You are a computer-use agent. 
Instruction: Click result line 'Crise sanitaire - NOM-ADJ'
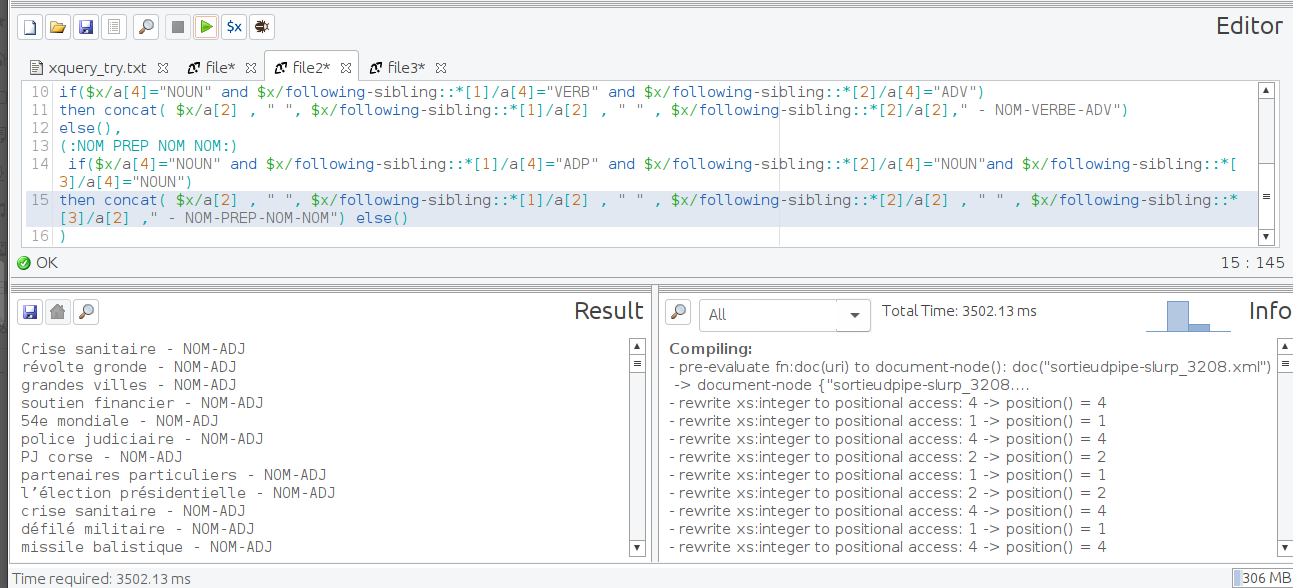click(133, 349)
